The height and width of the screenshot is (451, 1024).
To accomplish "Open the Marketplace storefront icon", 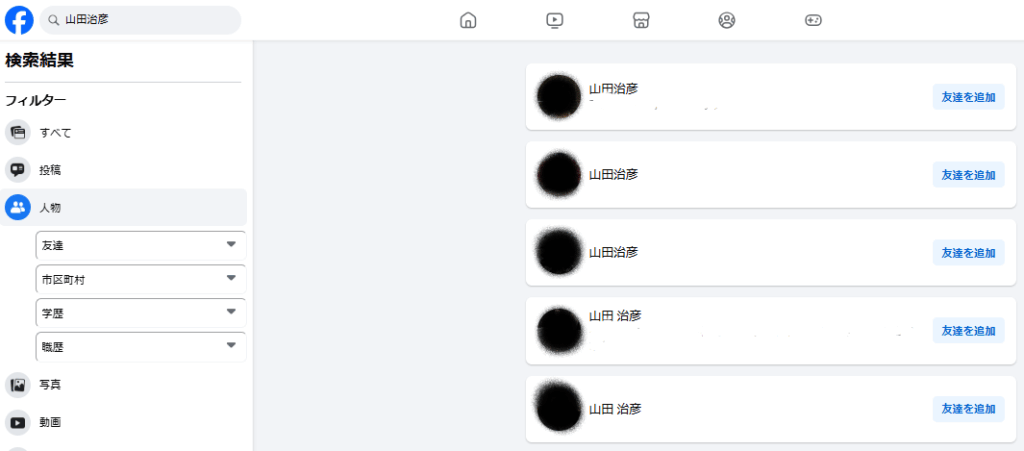I will coord(641,20).
